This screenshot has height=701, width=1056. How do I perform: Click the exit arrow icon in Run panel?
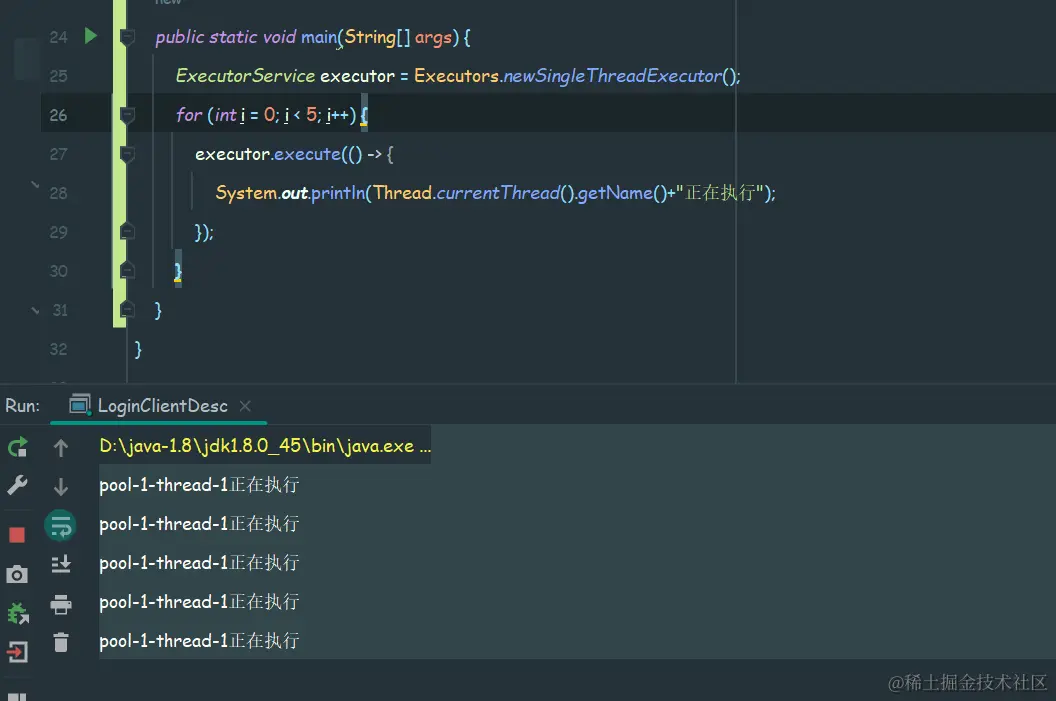coord(18,652)
